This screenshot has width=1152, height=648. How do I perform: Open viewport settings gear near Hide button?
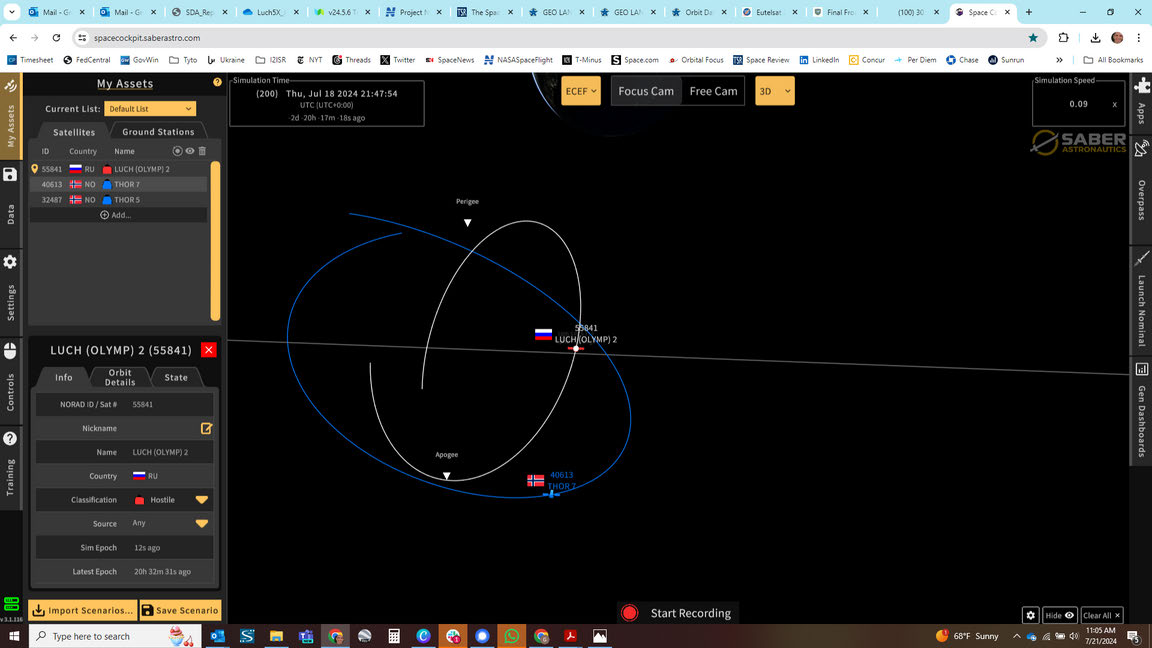(1030, 615)
